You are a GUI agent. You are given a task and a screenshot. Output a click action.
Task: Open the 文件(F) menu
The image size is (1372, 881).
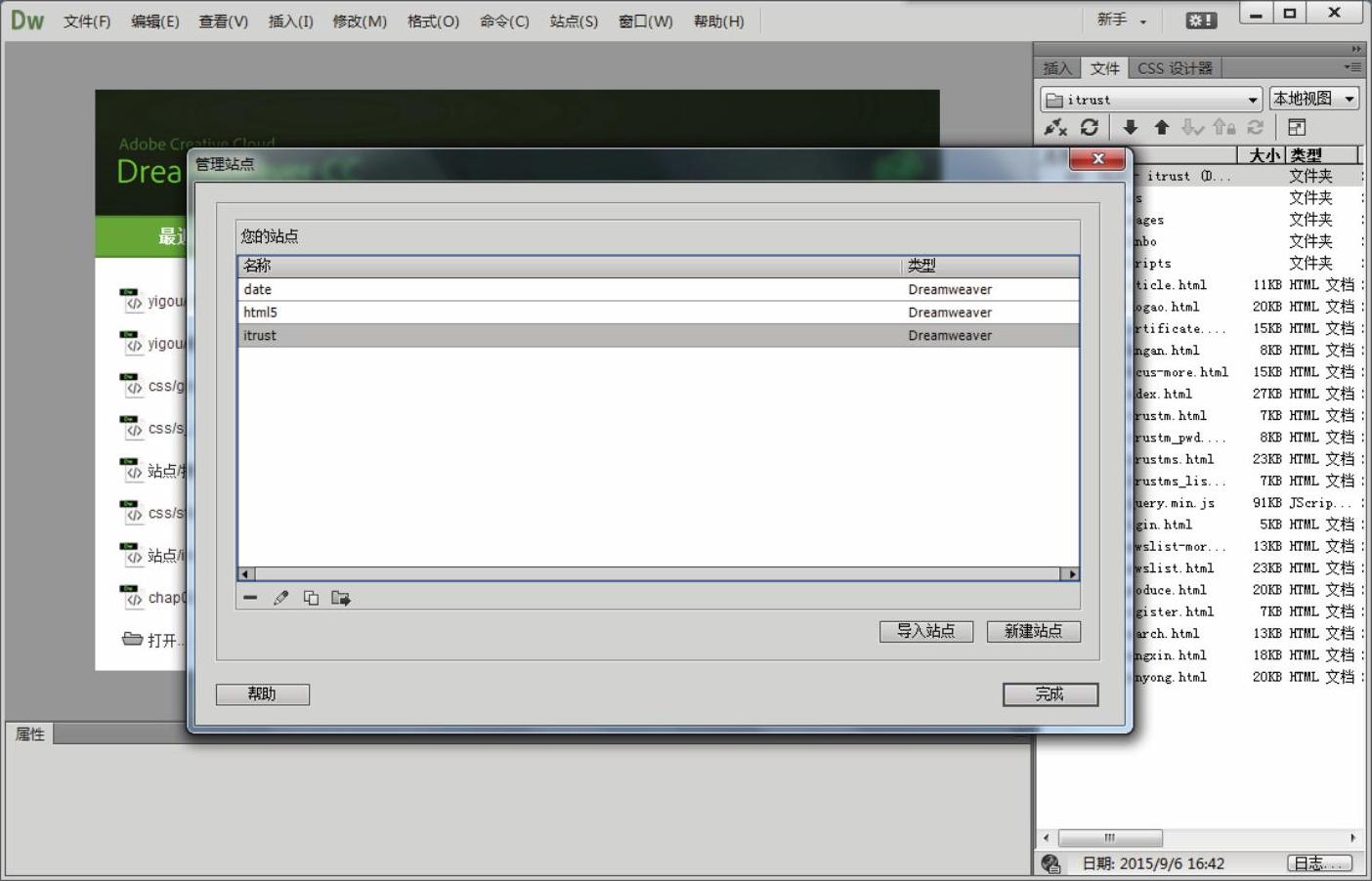pyautogui.click(x=87, y=21)
